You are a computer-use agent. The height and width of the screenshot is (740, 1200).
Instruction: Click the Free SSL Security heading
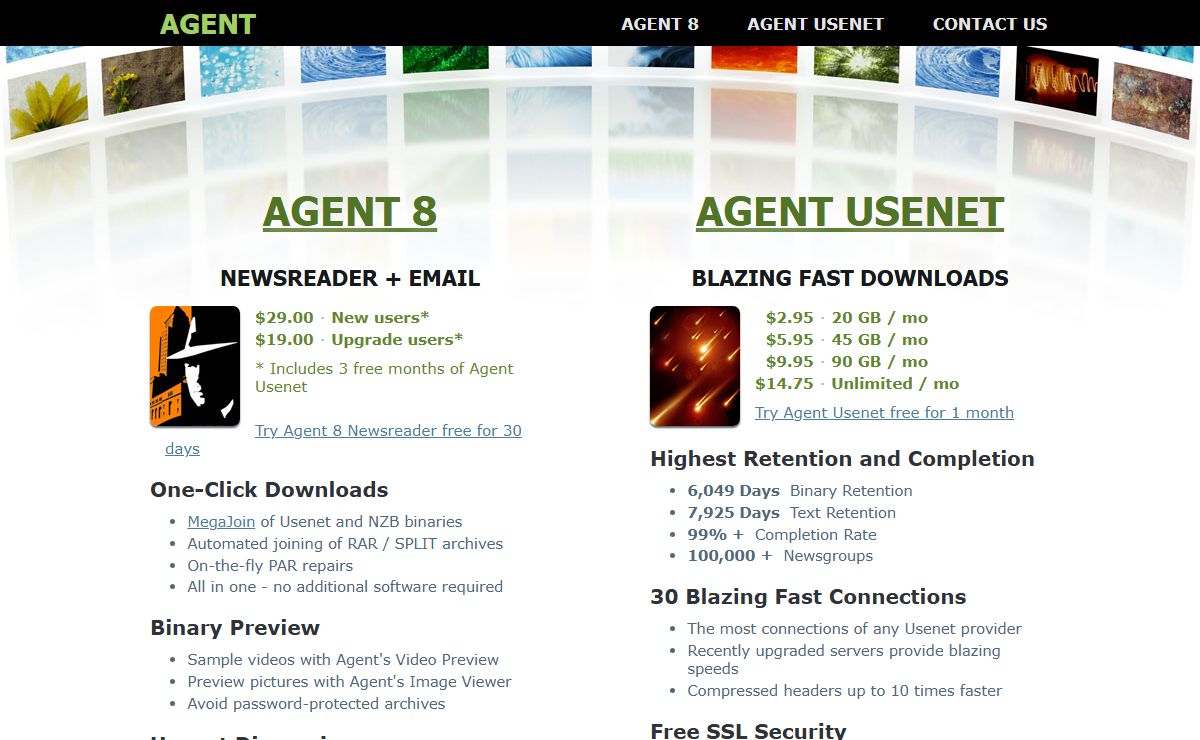pos(748,731)
